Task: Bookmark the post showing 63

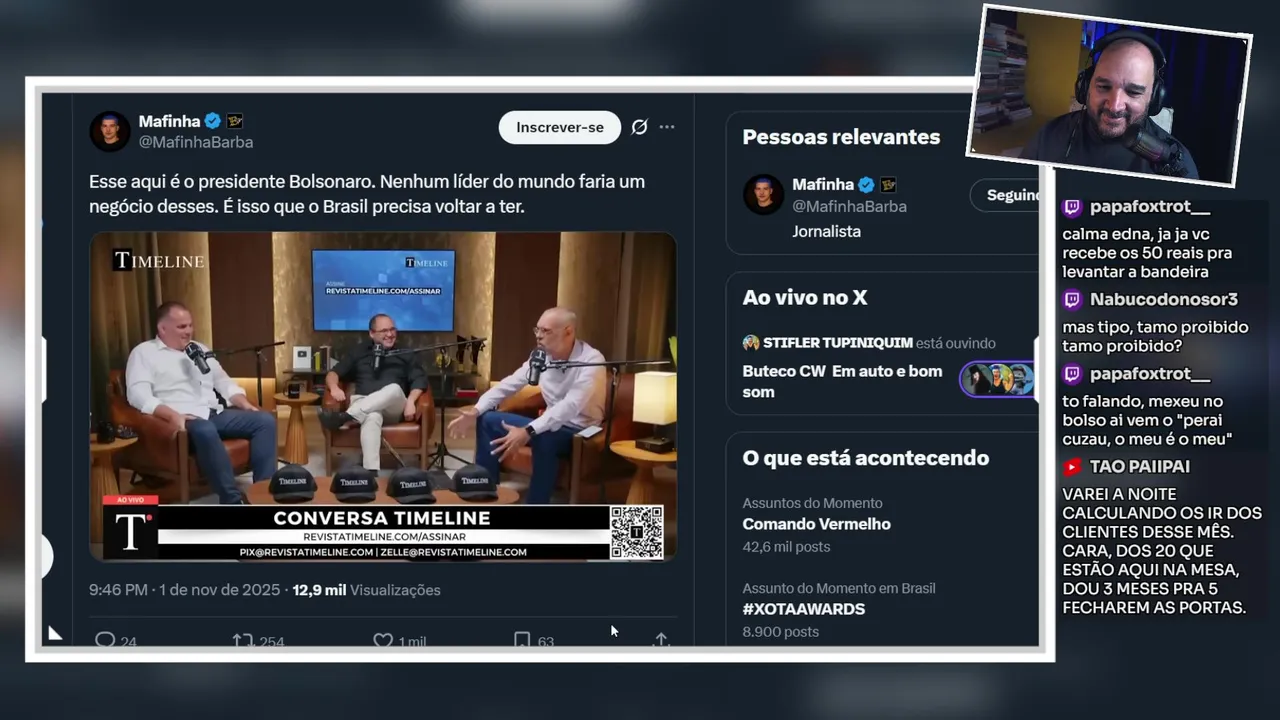Action: tap(522, 640)
